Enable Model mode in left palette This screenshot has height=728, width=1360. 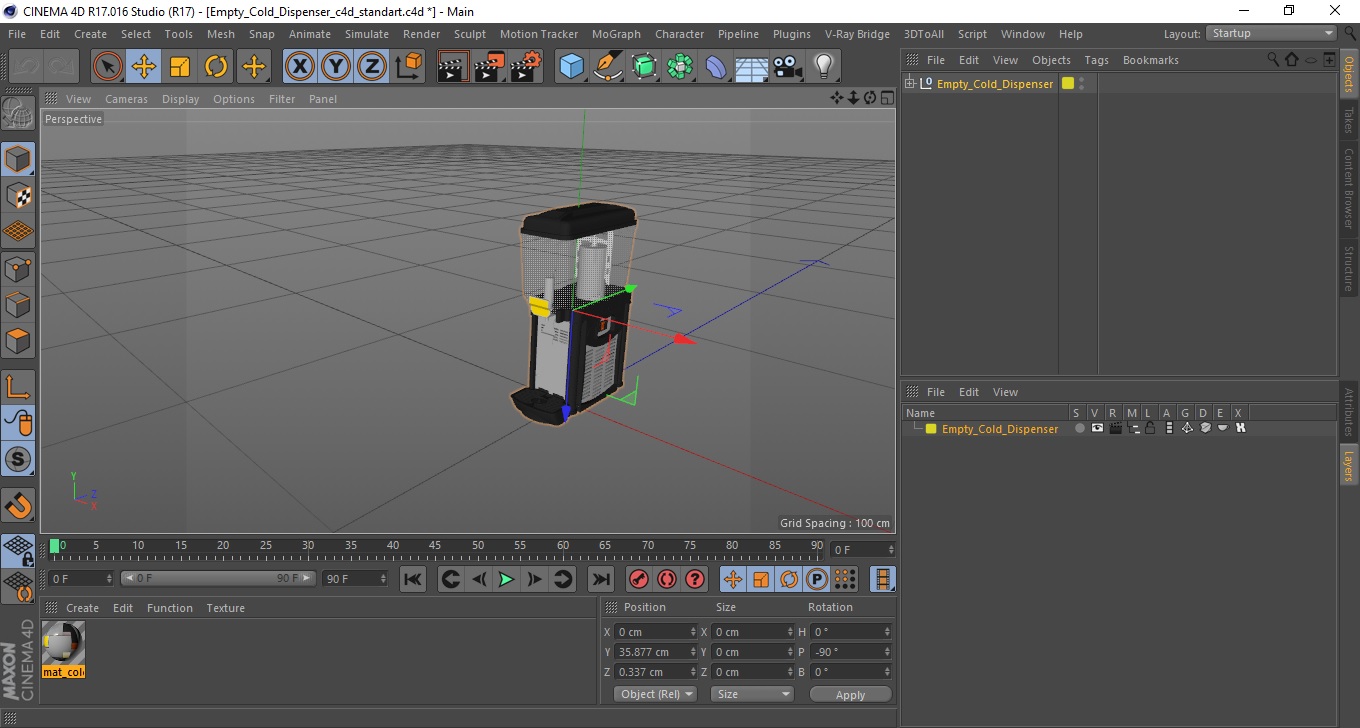18,159
